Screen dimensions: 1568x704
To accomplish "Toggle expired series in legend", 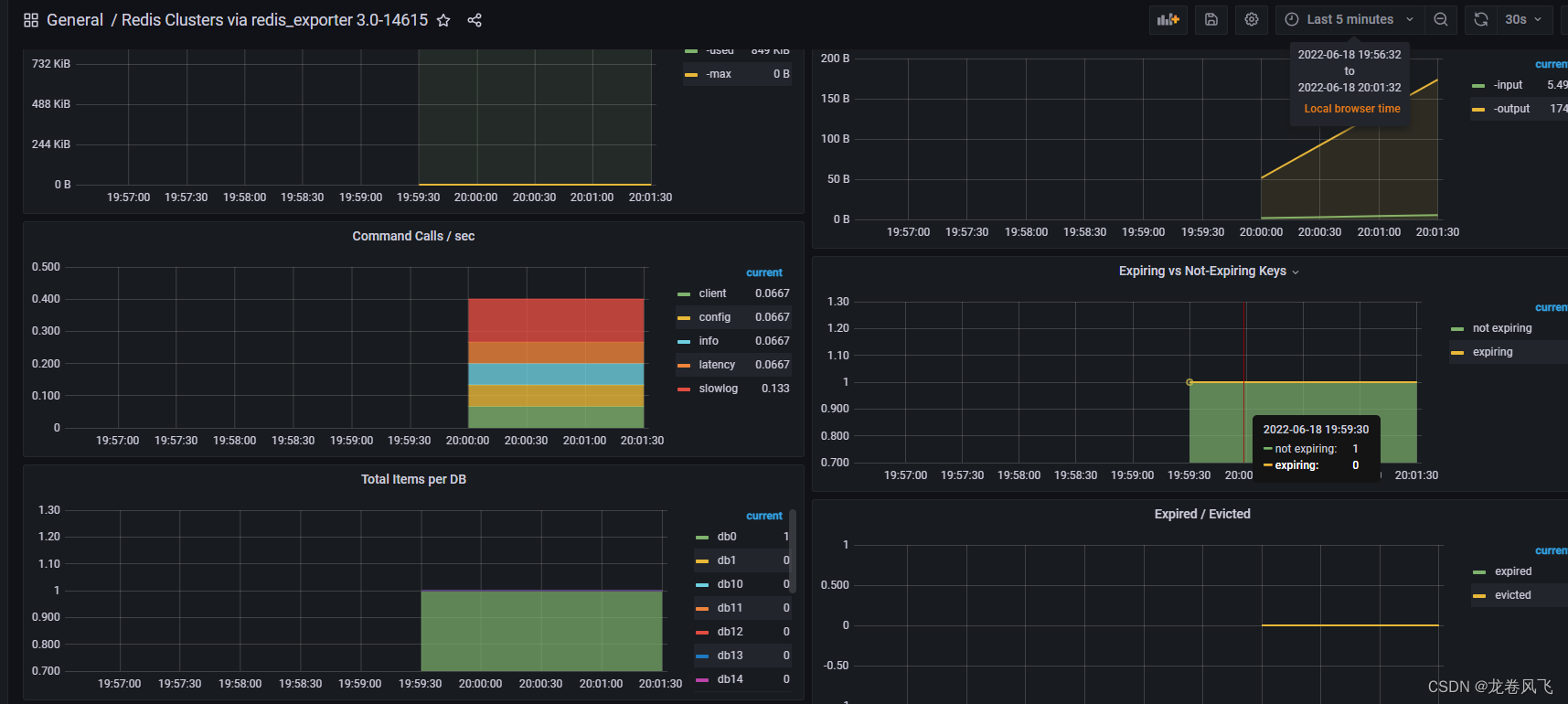I will click(1513, 571).
